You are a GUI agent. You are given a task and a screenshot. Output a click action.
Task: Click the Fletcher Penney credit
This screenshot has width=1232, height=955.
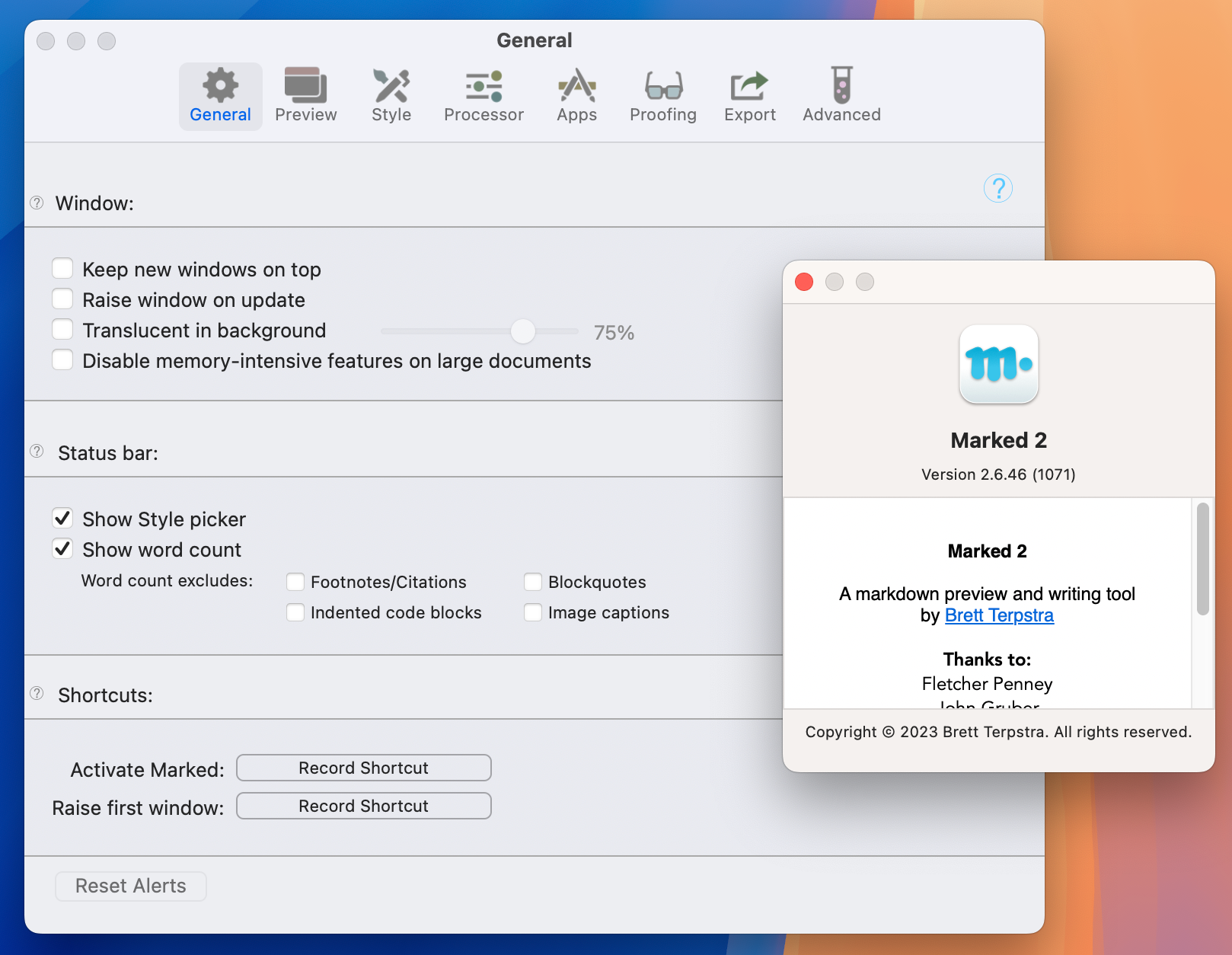987,684
